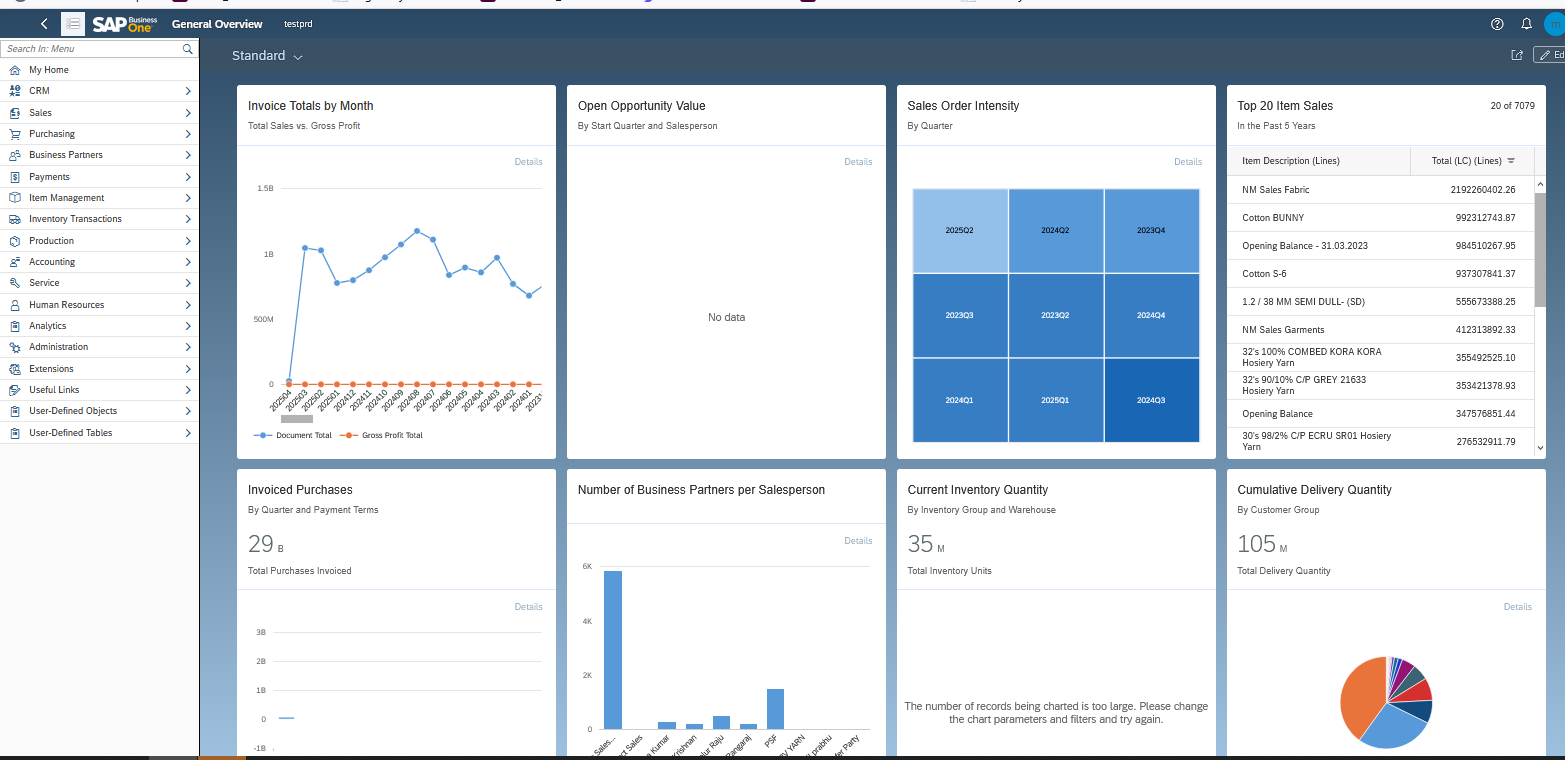
Task: Click the user profile avatar
Action: 1554,24
